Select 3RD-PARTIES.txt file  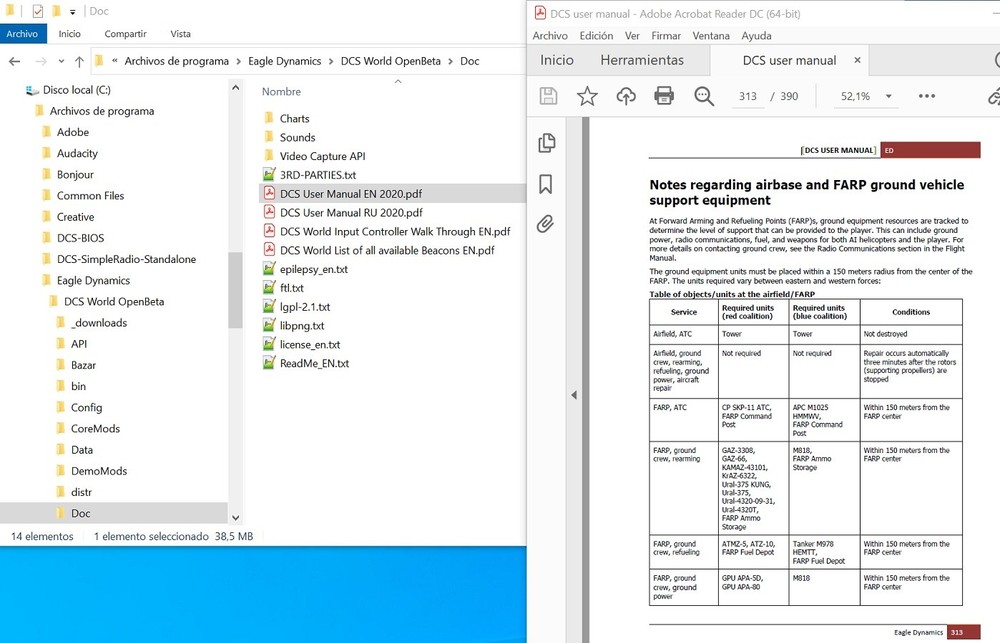(x=318, y=175)
